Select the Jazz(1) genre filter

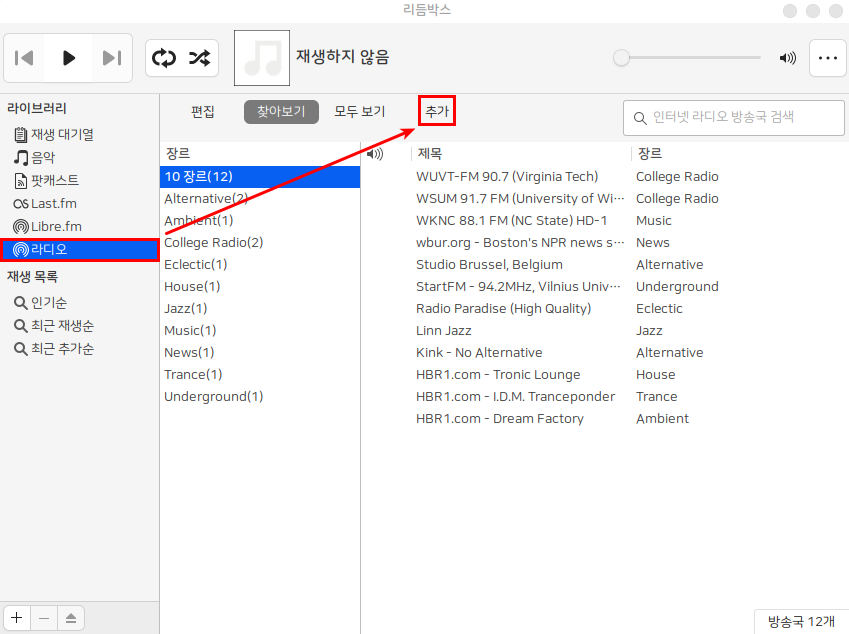tap(186, 308)
